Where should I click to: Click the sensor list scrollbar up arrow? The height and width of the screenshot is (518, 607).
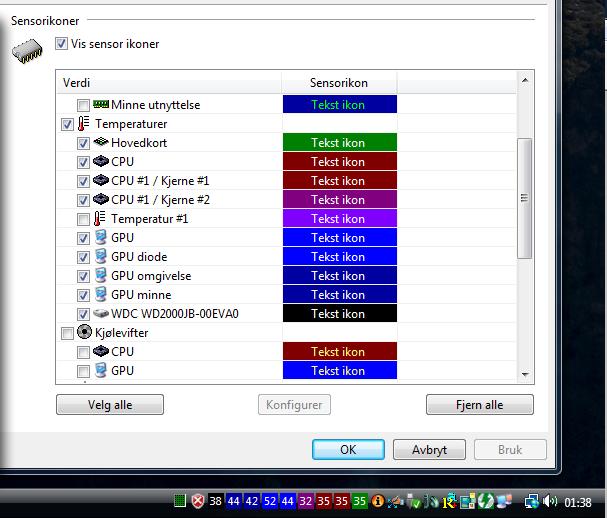tap(525, 80)
